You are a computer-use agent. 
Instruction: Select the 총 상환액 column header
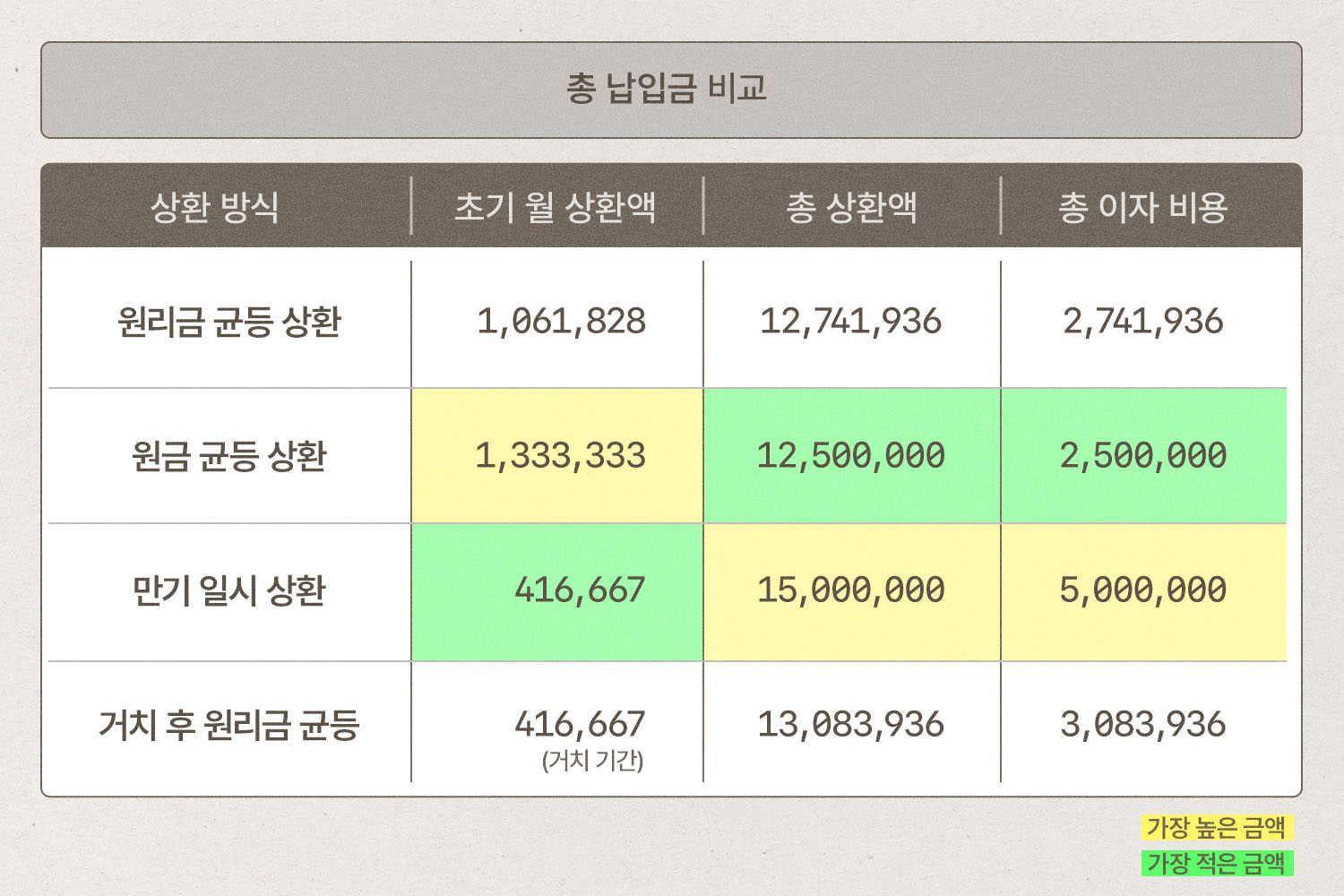click(x=851, y=208)
